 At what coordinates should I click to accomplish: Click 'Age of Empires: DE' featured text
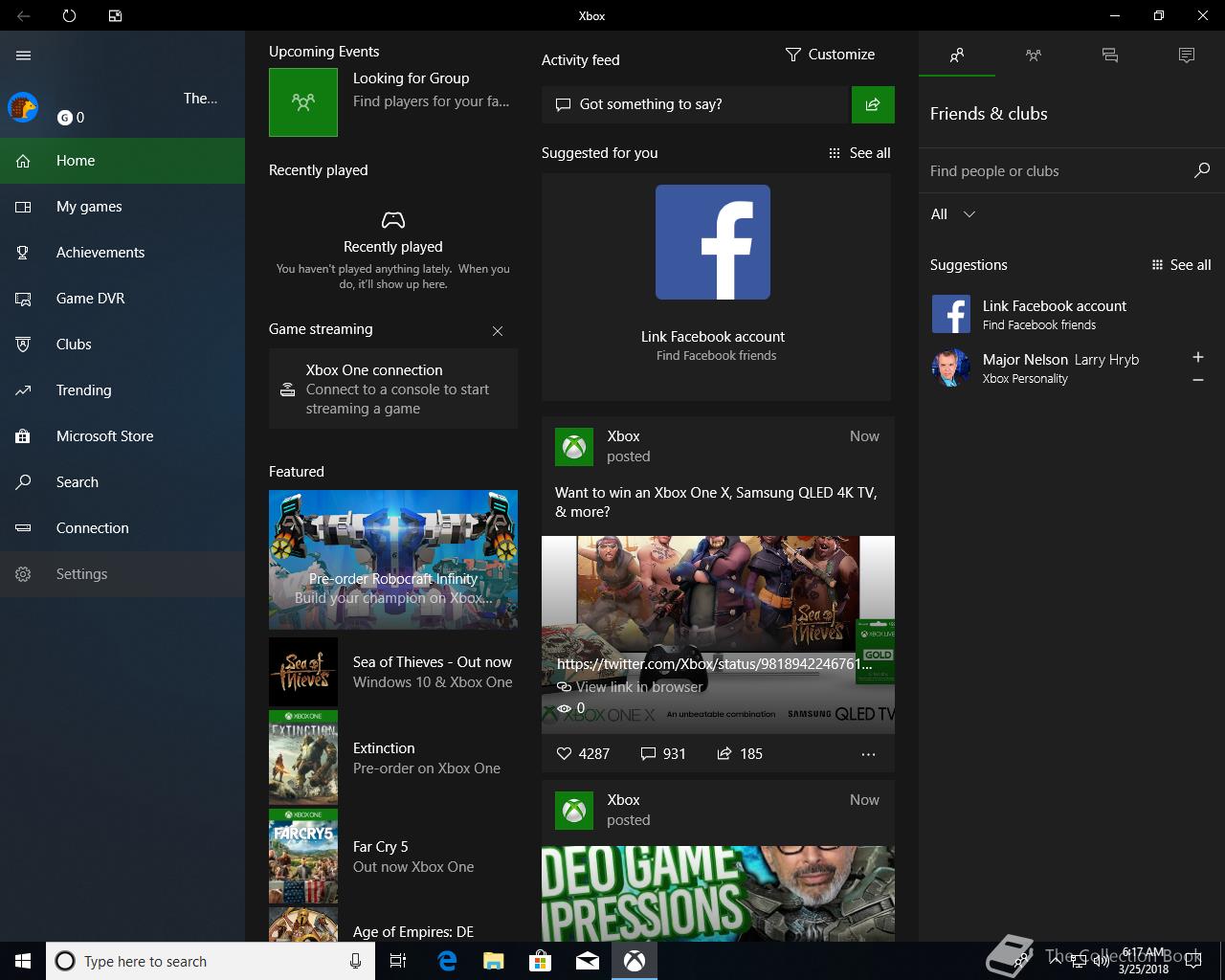point(413,932)
